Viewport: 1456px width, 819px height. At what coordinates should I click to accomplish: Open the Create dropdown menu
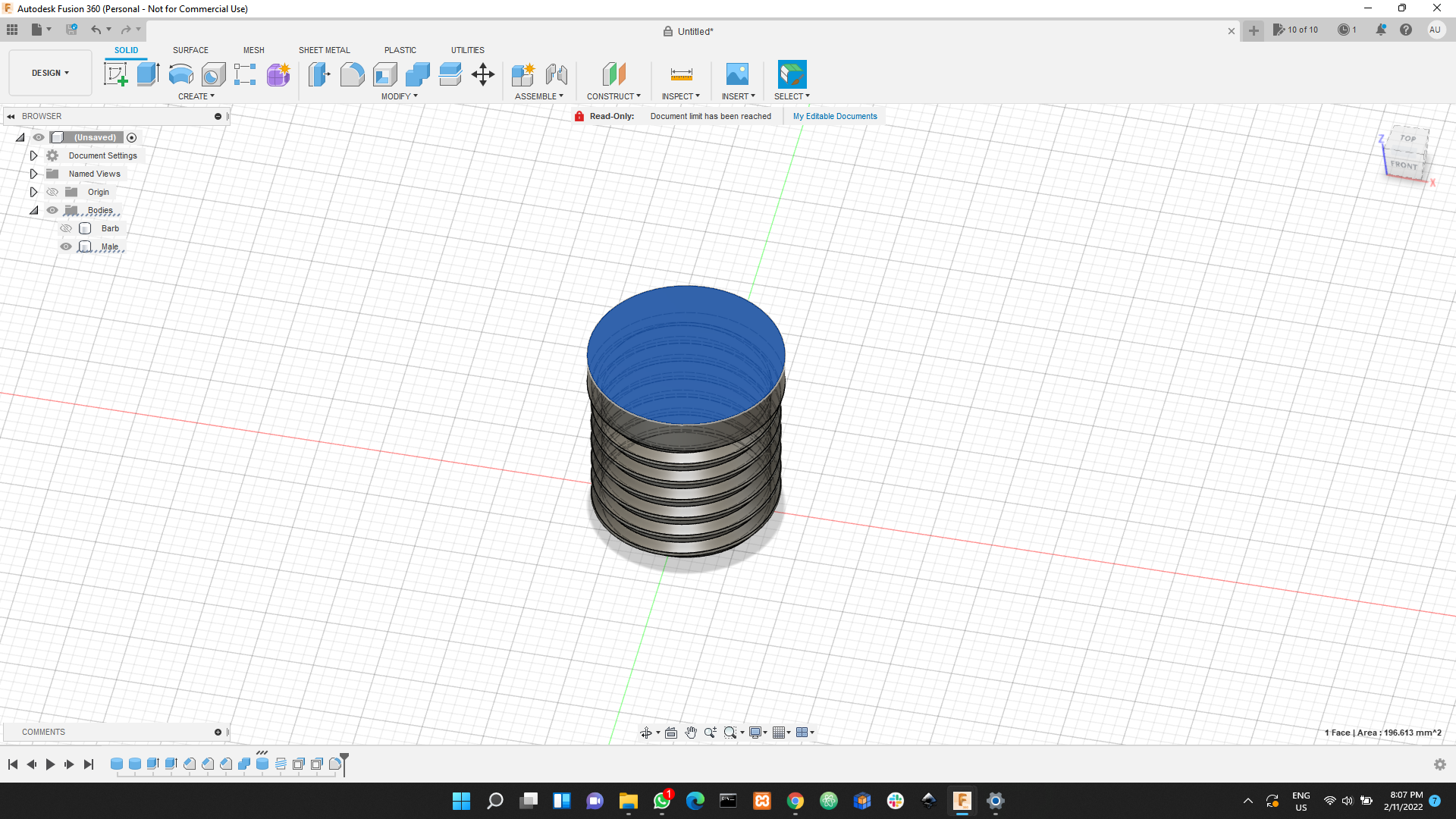tap(196, 96)
